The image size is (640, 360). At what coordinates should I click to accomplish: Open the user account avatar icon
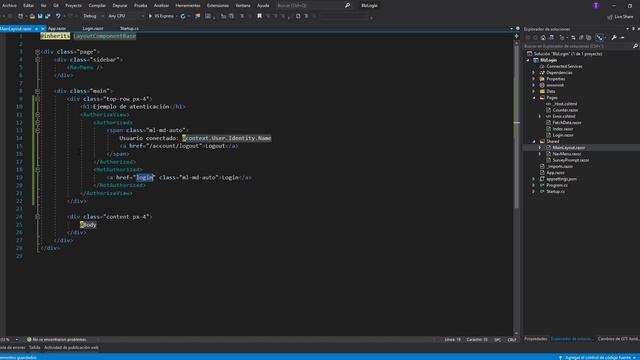[596, 6]
